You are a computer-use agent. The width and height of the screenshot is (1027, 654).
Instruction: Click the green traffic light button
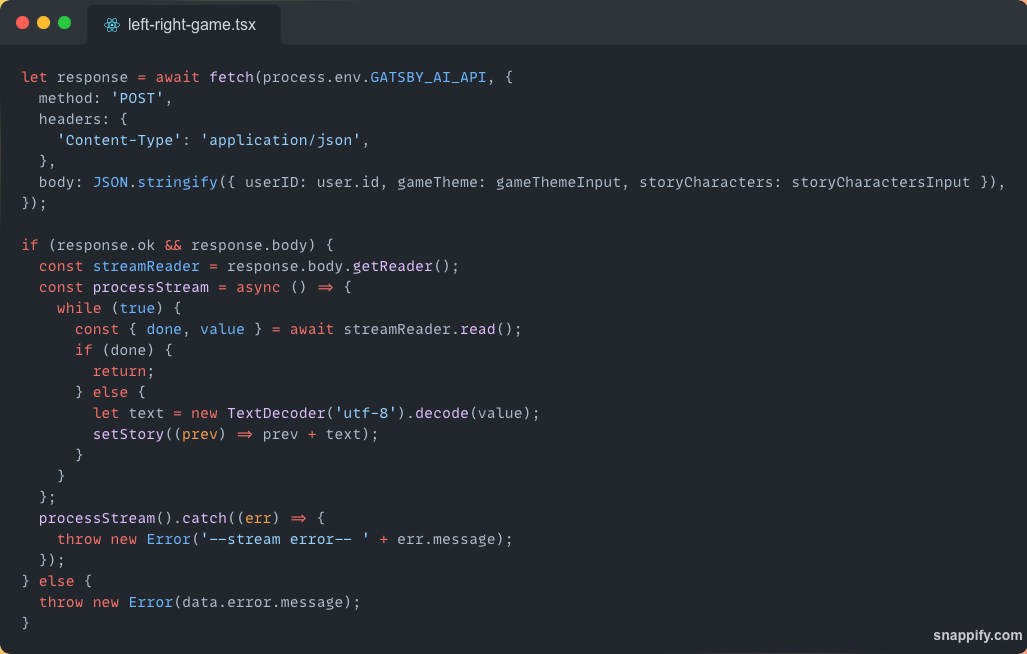63,21
